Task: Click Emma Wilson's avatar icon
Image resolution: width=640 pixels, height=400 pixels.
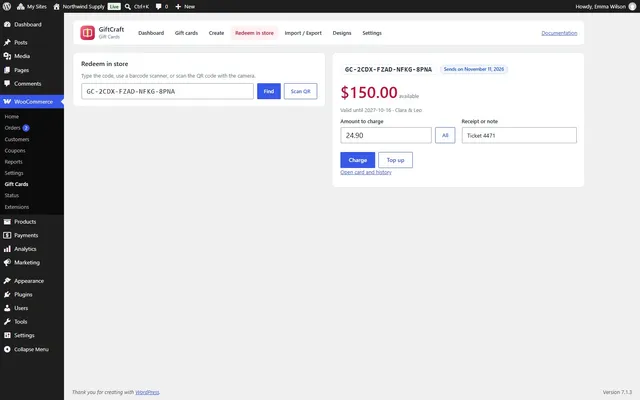Action: [x=632, y=7]
